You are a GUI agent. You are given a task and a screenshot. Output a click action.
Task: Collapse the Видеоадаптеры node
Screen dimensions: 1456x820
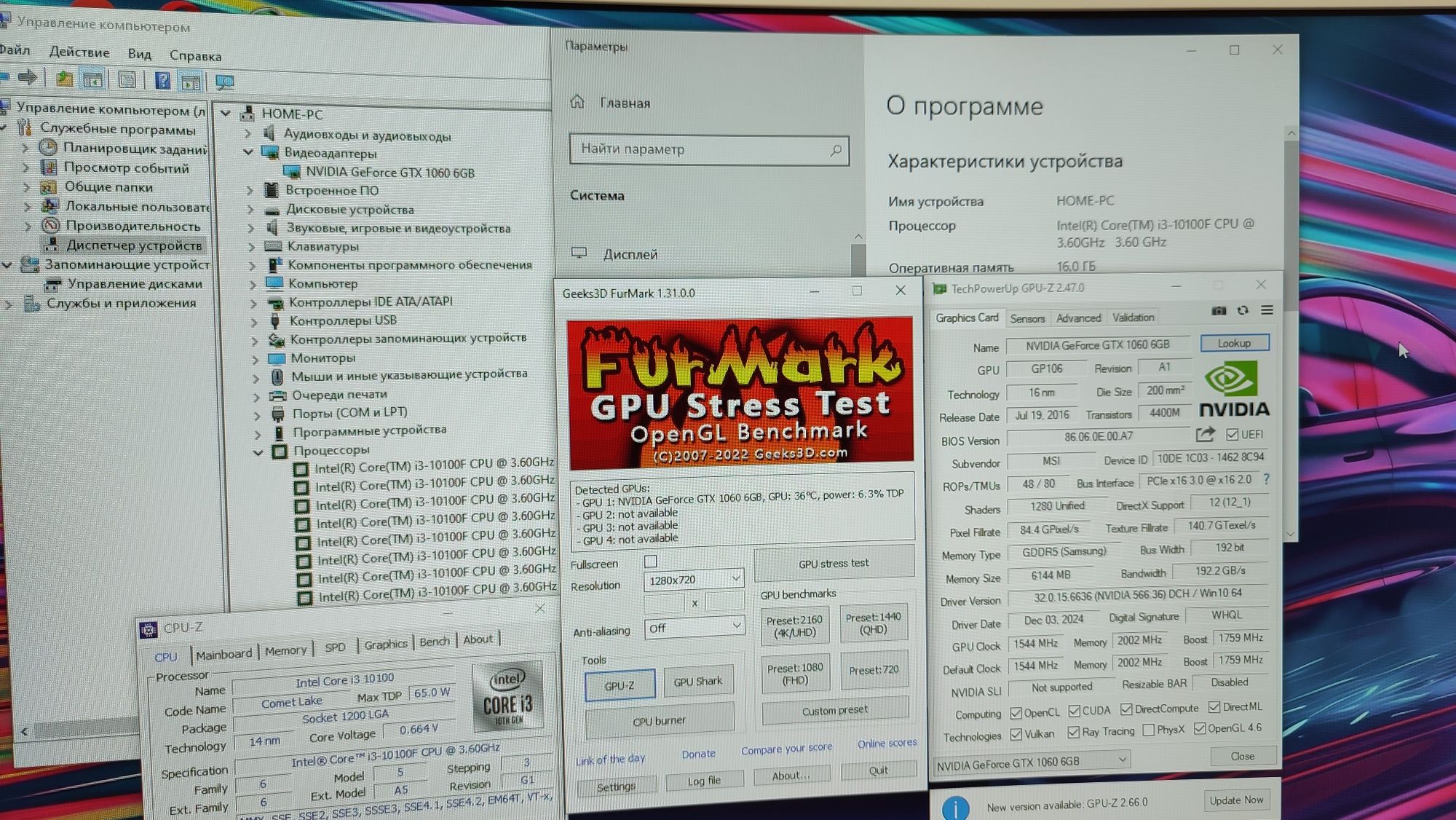[248, 152]
